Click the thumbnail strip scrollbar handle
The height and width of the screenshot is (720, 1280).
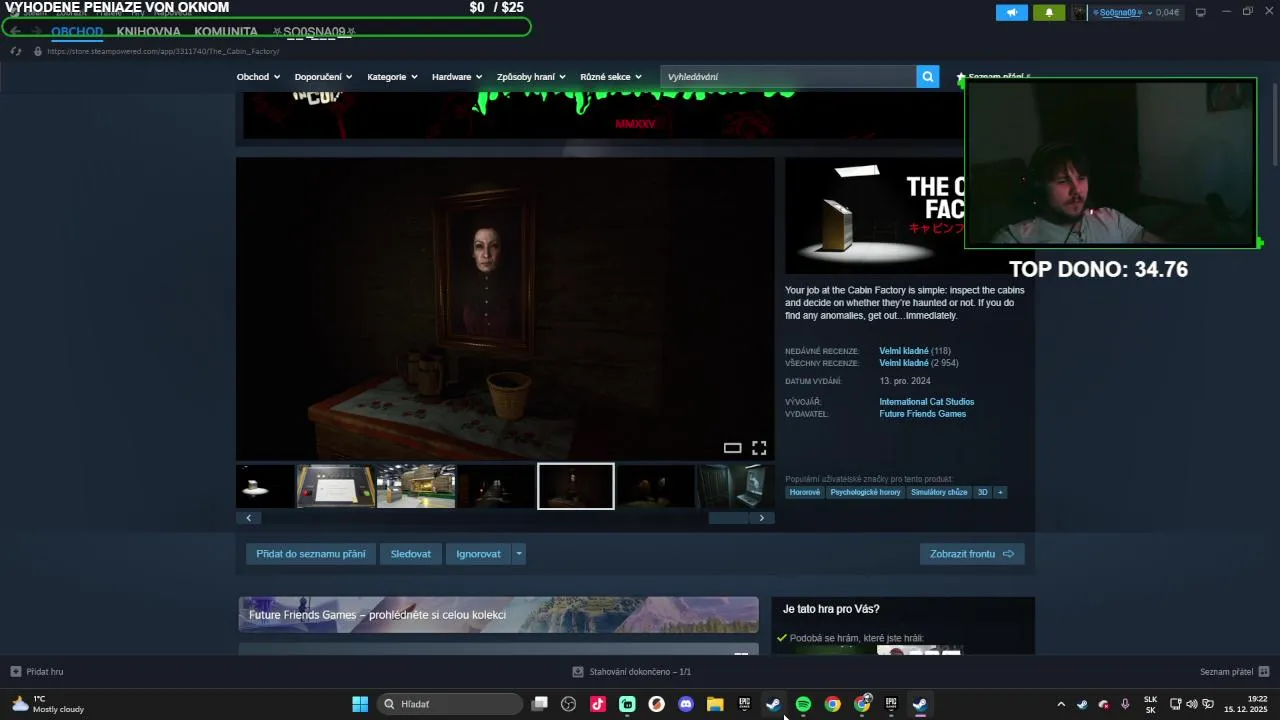[x=728, y=518]
